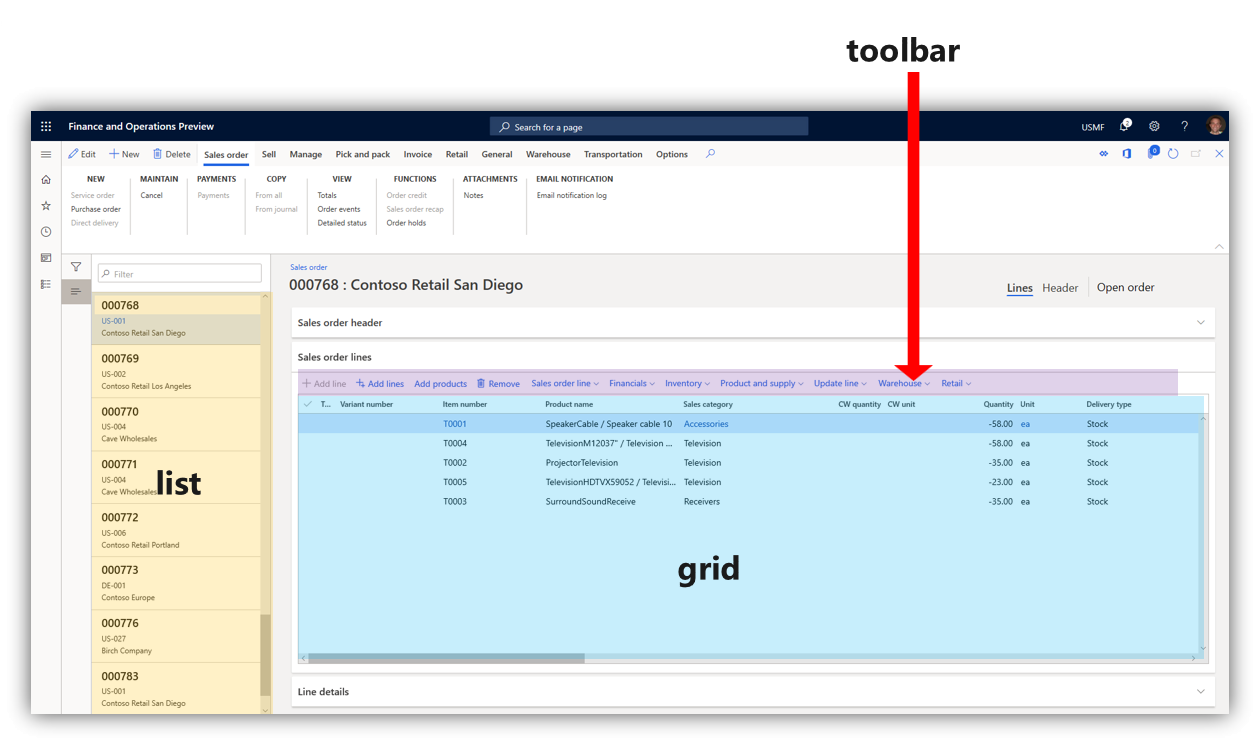The image size is (1254, 743).
Task: Click Search for a page box
Action: pos(649,126)
